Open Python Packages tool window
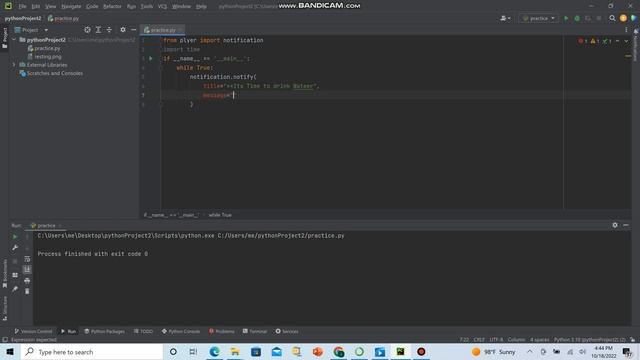640x360 pixels. pyautogui.click(x=104, y=331)
